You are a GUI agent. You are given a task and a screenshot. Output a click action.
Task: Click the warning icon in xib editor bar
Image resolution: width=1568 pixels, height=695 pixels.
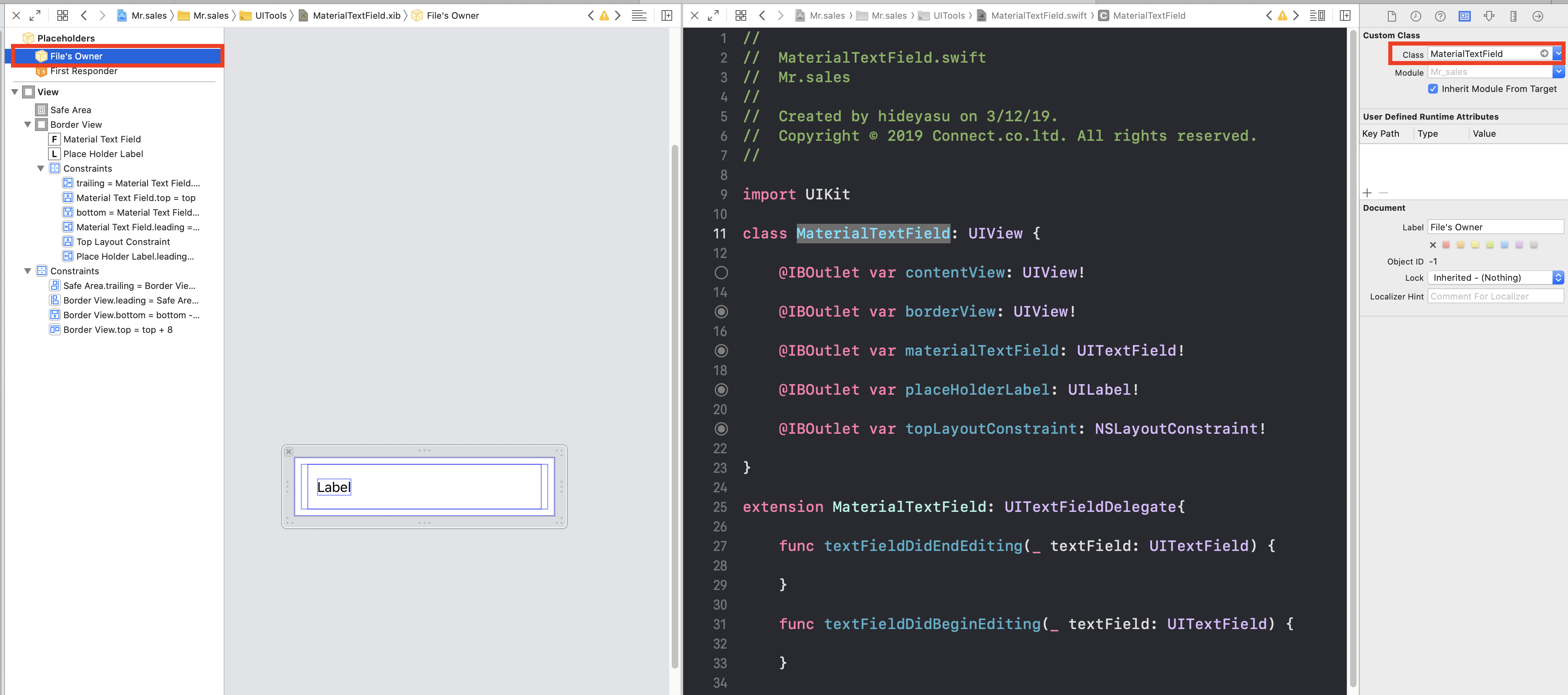pyautogui.click(x=604, y=16)
